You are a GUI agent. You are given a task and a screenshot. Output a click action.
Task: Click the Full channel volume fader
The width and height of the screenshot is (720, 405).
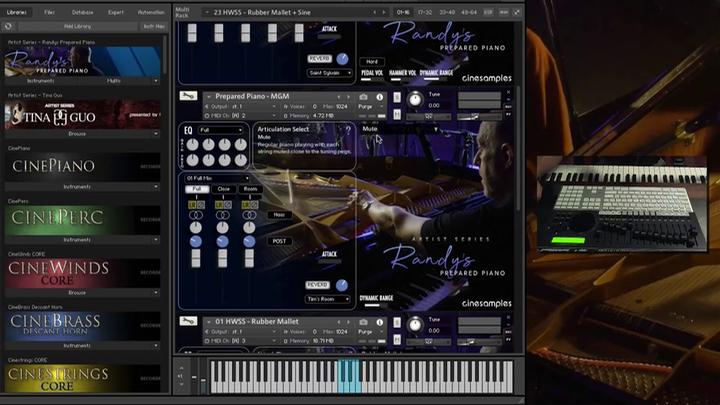(196, 258)
